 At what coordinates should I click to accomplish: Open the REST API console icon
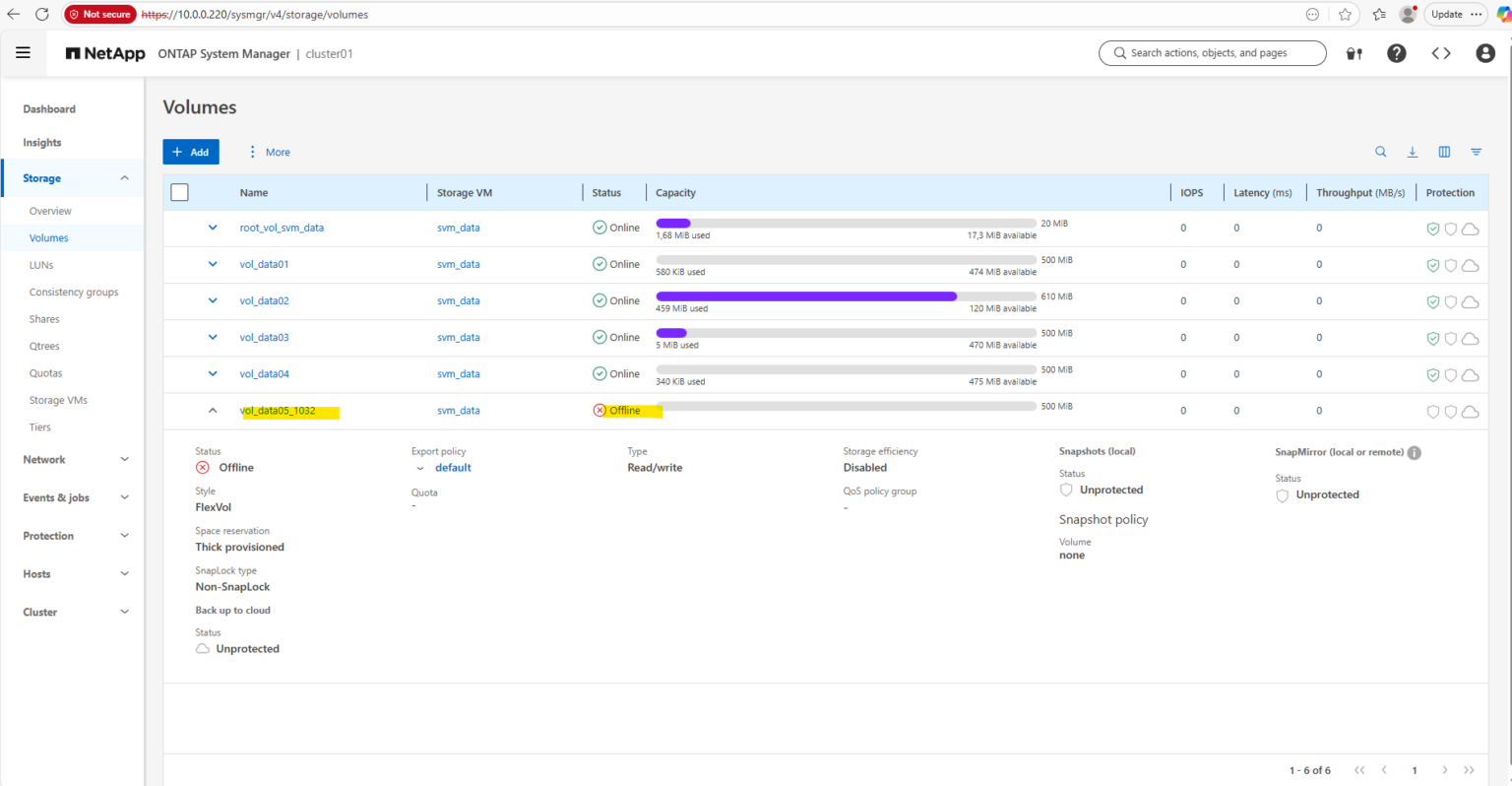click(x=1440, y=53)
